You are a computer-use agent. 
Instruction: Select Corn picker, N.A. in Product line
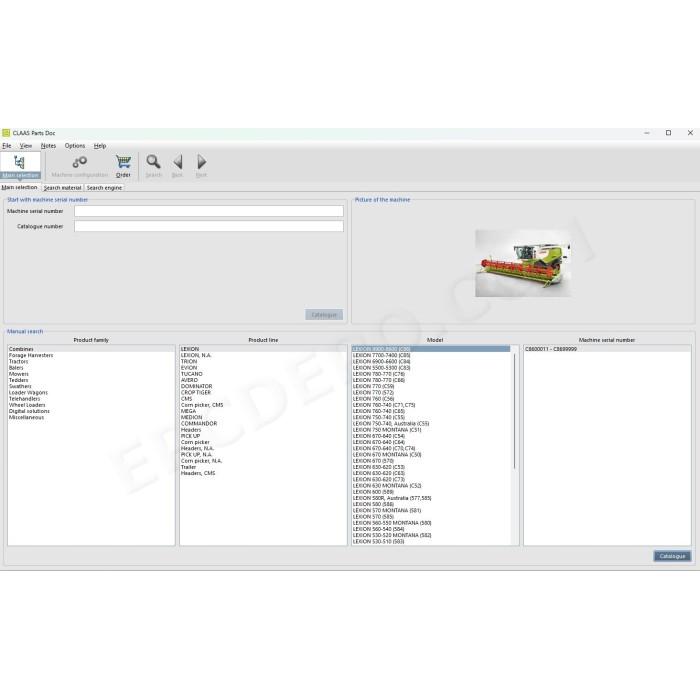tap(263, 461)
